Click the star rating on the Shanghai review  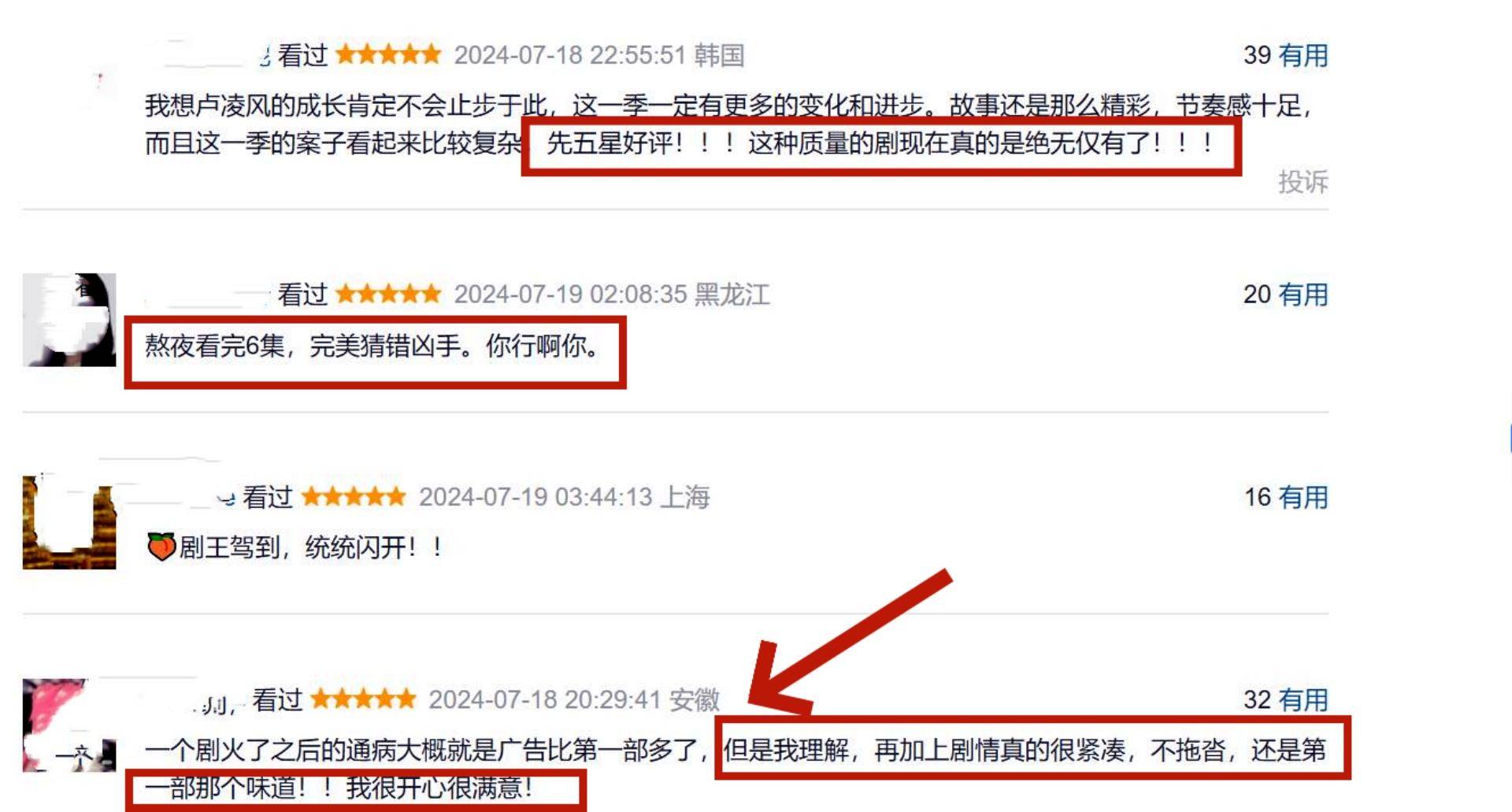[x=354, y=496]
